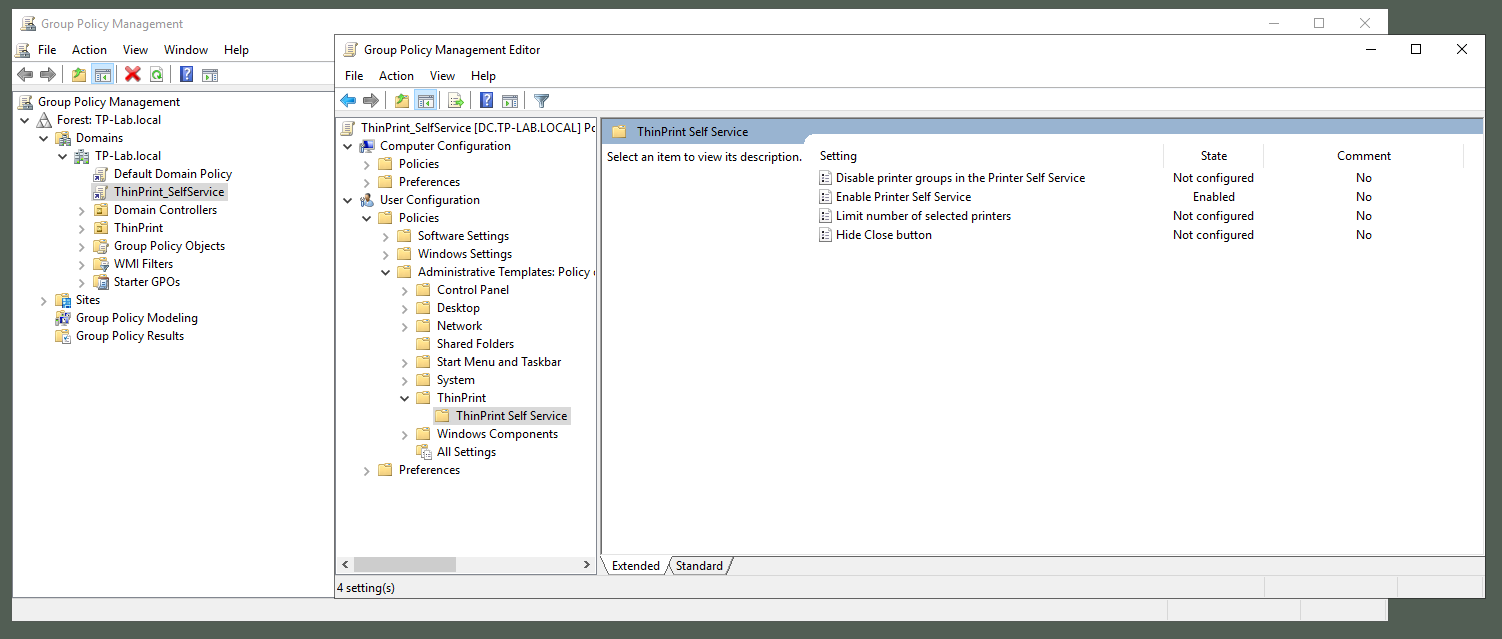This screenshot has height=639, width=1502.
Task: Open the Help menu in Group Policy Management Editor
Action: (483, 76)
